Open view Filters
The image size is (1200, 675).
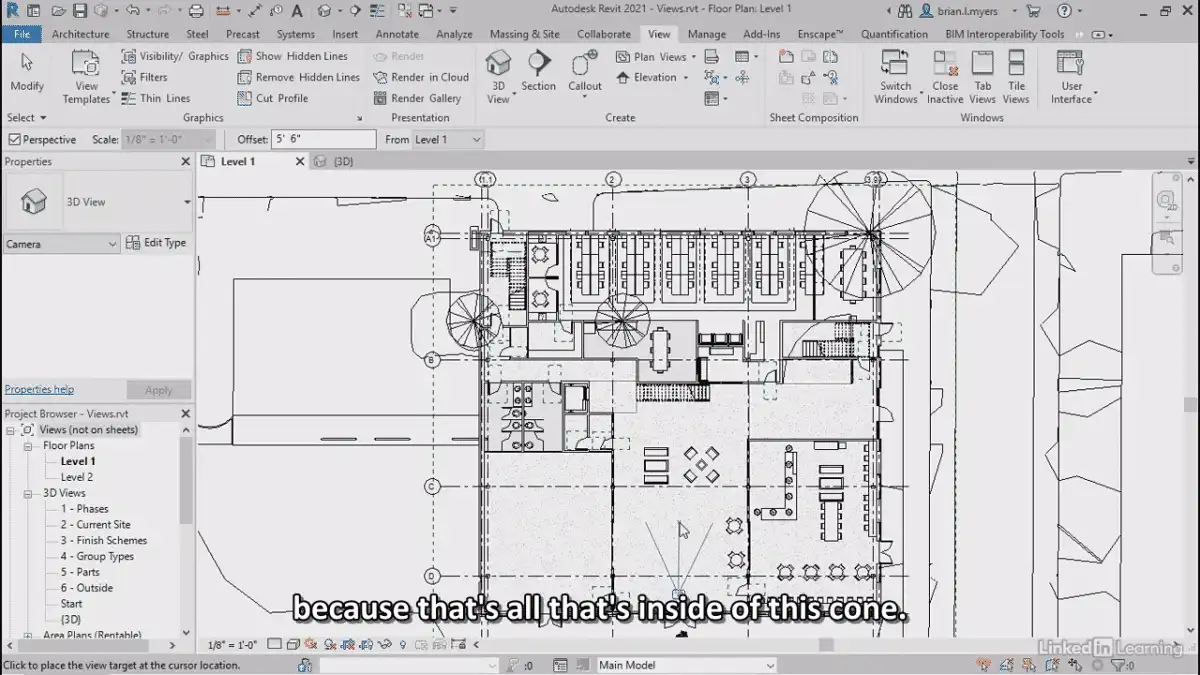tap(145, 77)
